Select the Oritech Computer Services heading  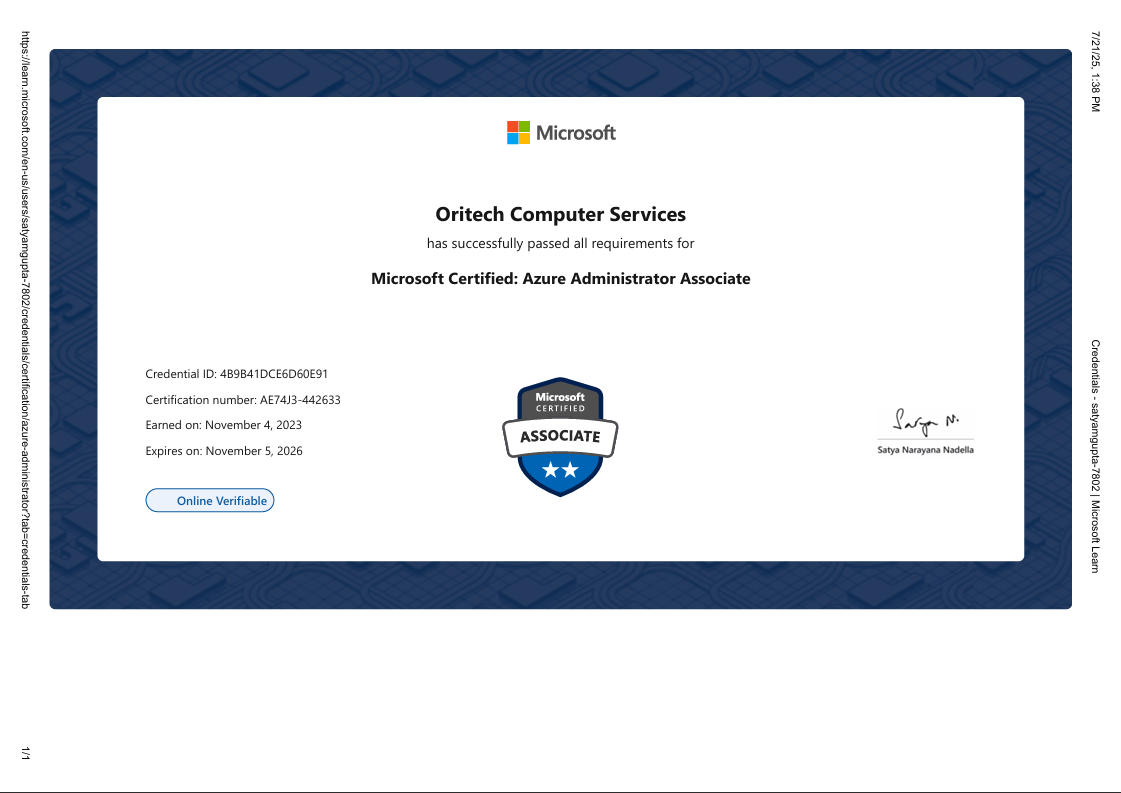point(560,214)
